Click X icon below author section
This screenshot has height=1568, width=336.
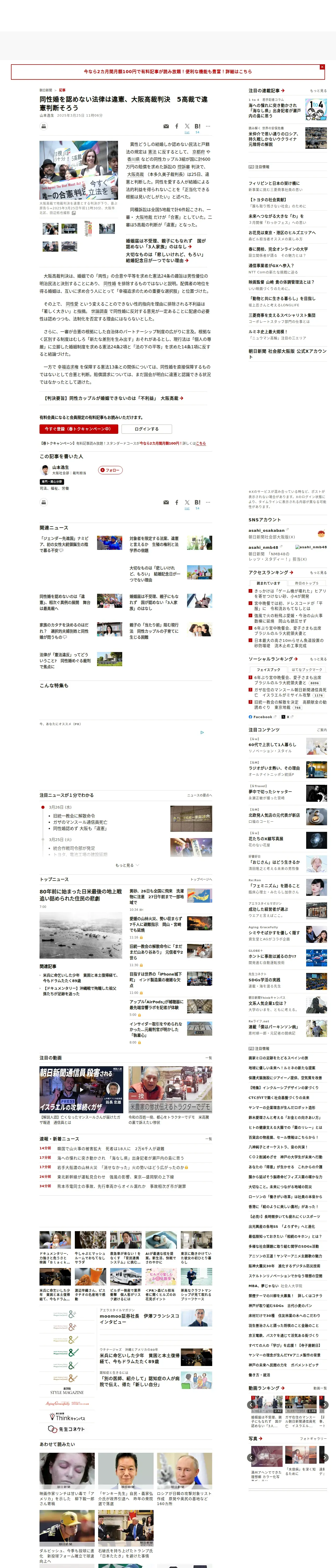(187, 502)
